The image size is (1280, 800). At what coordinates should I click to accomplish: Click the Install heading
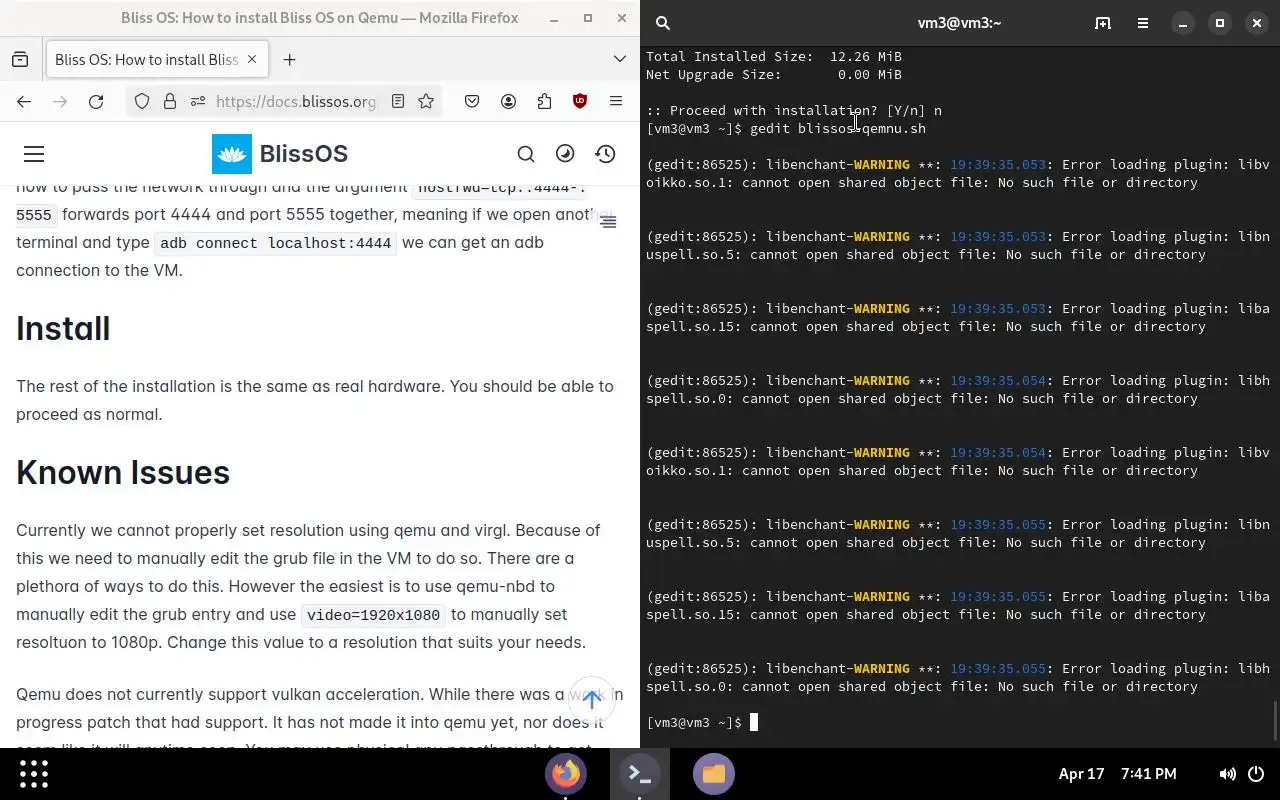click(63, 328)
